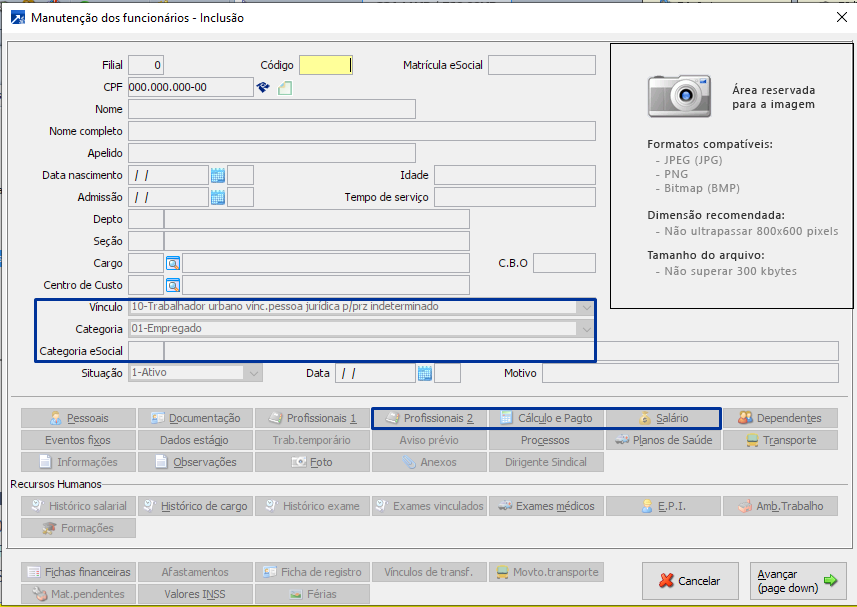Click the camera image placeholder

click(679, 96)
